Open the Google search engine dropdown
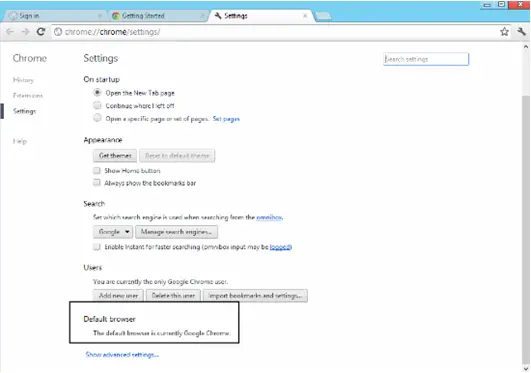The width and height of the screenshot is (531, 373). 113,232
